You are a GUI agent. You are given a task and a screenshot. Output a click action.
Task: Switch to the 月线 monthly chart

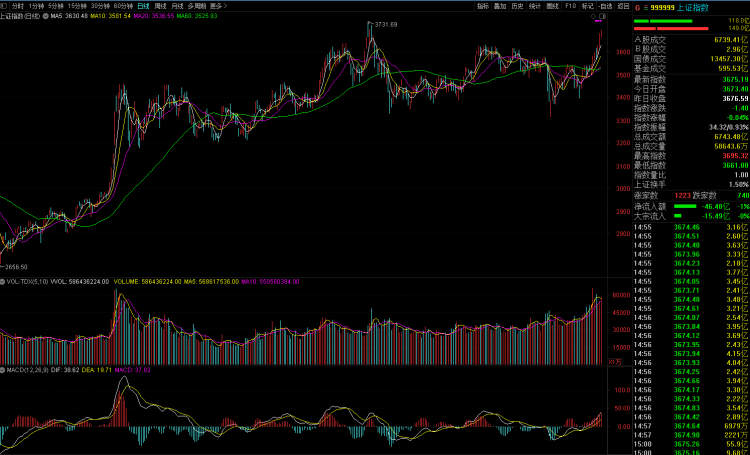coord(177,6)
